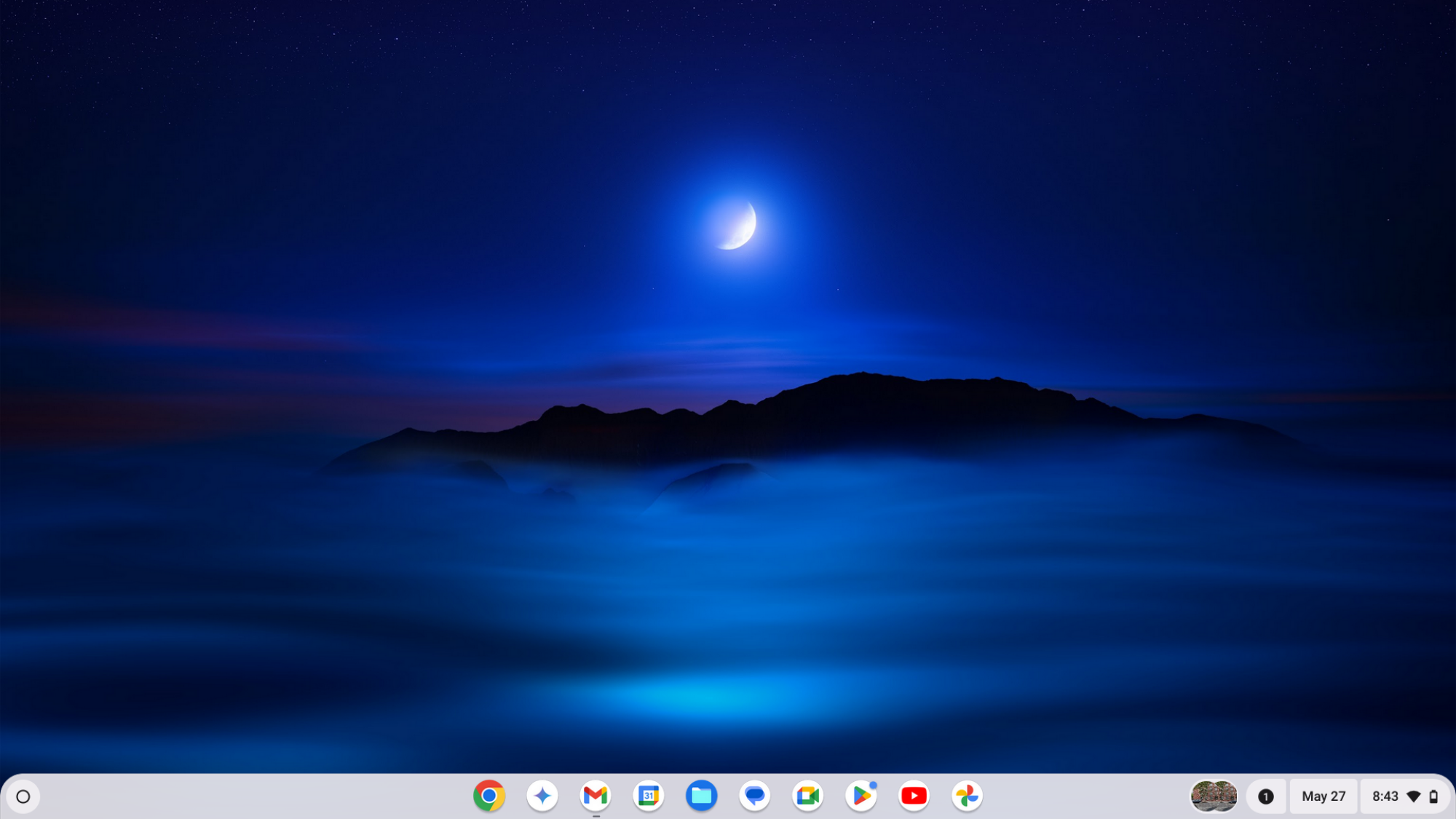
Task: Open Gmail app
Action: [595, 796]
